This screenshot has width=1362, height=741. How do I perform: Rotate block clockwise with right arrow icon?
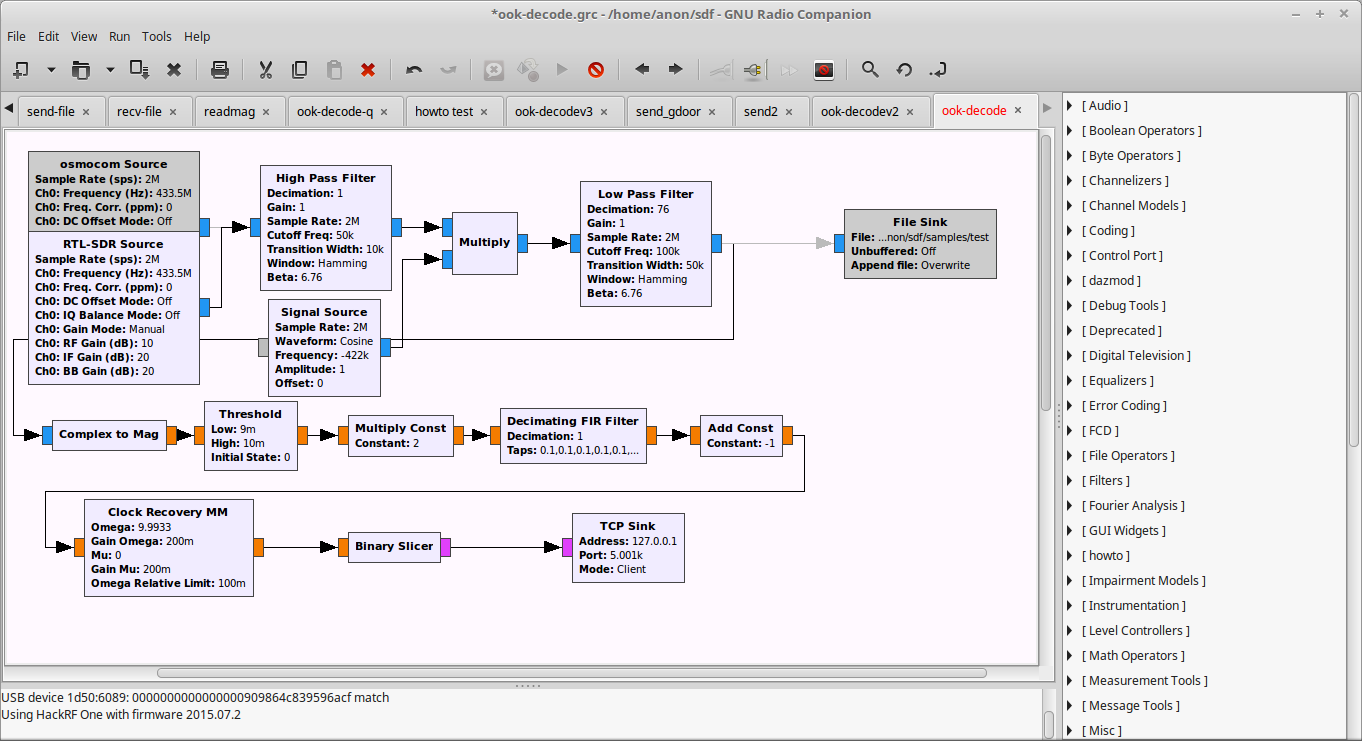(x=676, y=70)
